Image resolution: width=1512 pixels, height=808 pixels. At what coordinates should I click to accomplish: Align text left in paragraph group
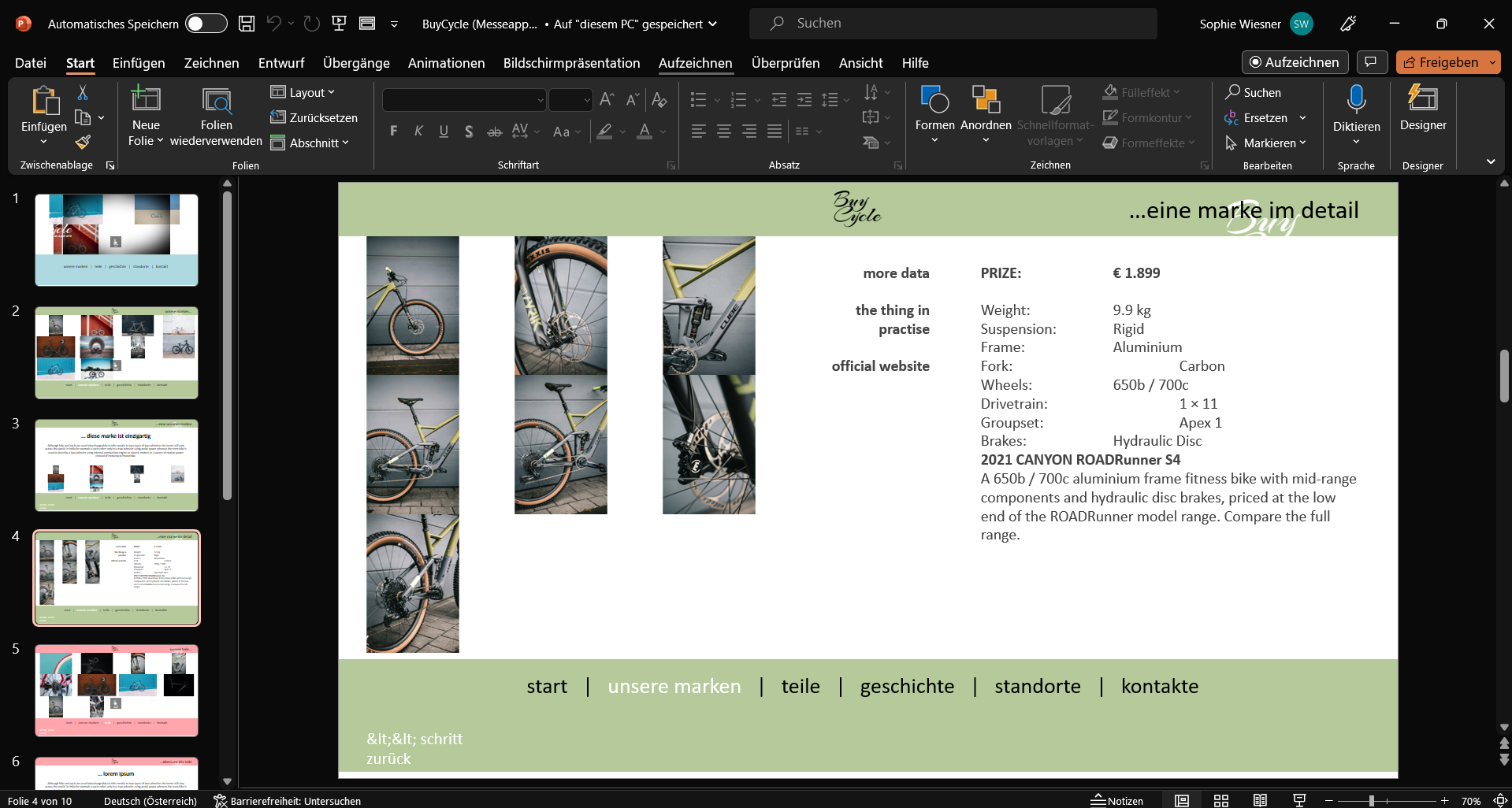coord(699,132)
